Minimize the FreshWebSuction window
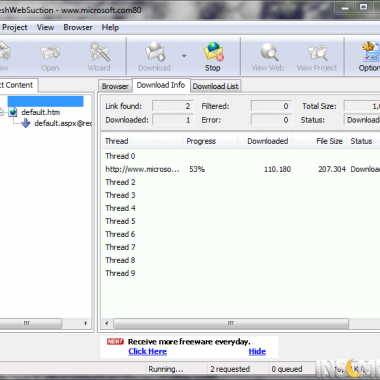This screenshot has height=380, width=380. point(345,7)
